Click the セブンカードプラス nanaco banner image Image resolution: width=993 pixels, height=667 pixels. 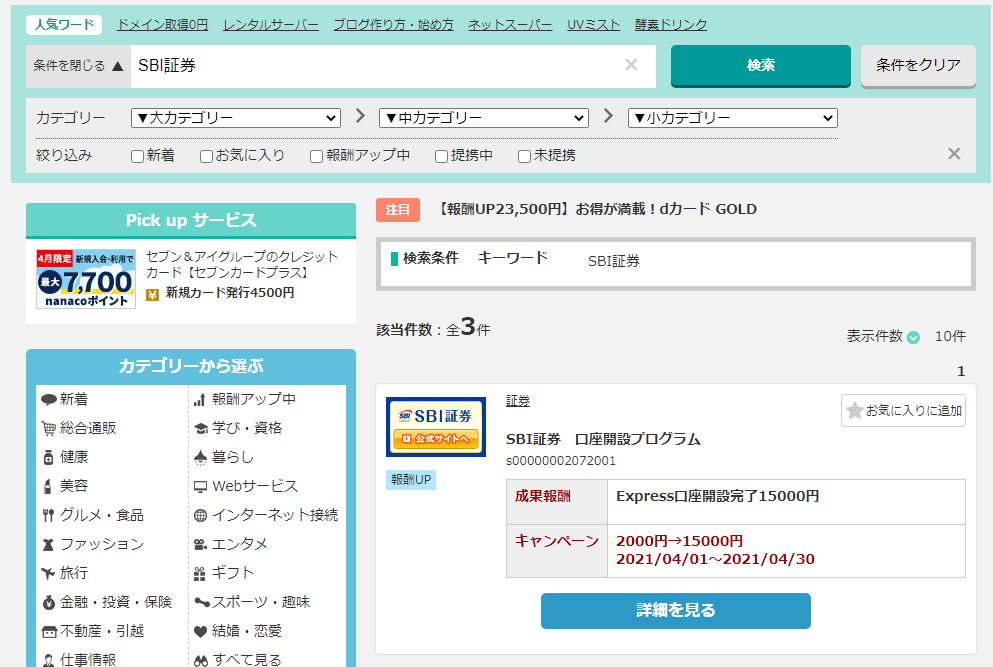point(86,279)
